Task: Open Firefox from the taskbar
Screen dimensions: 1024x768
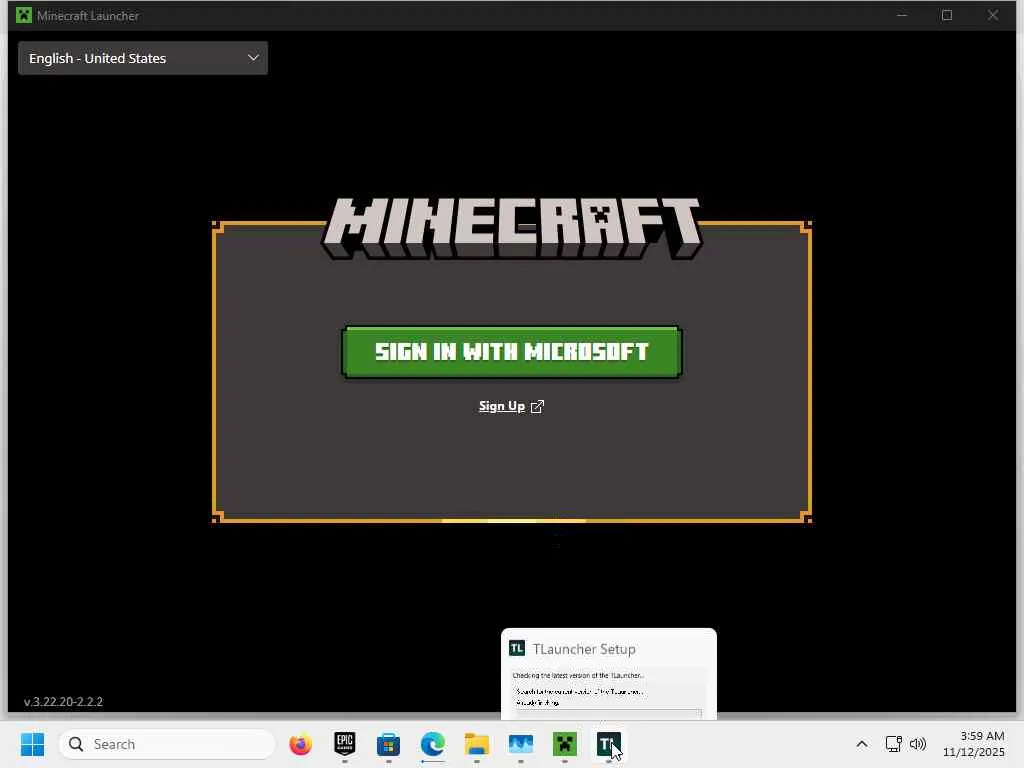Action: [300, 744]
